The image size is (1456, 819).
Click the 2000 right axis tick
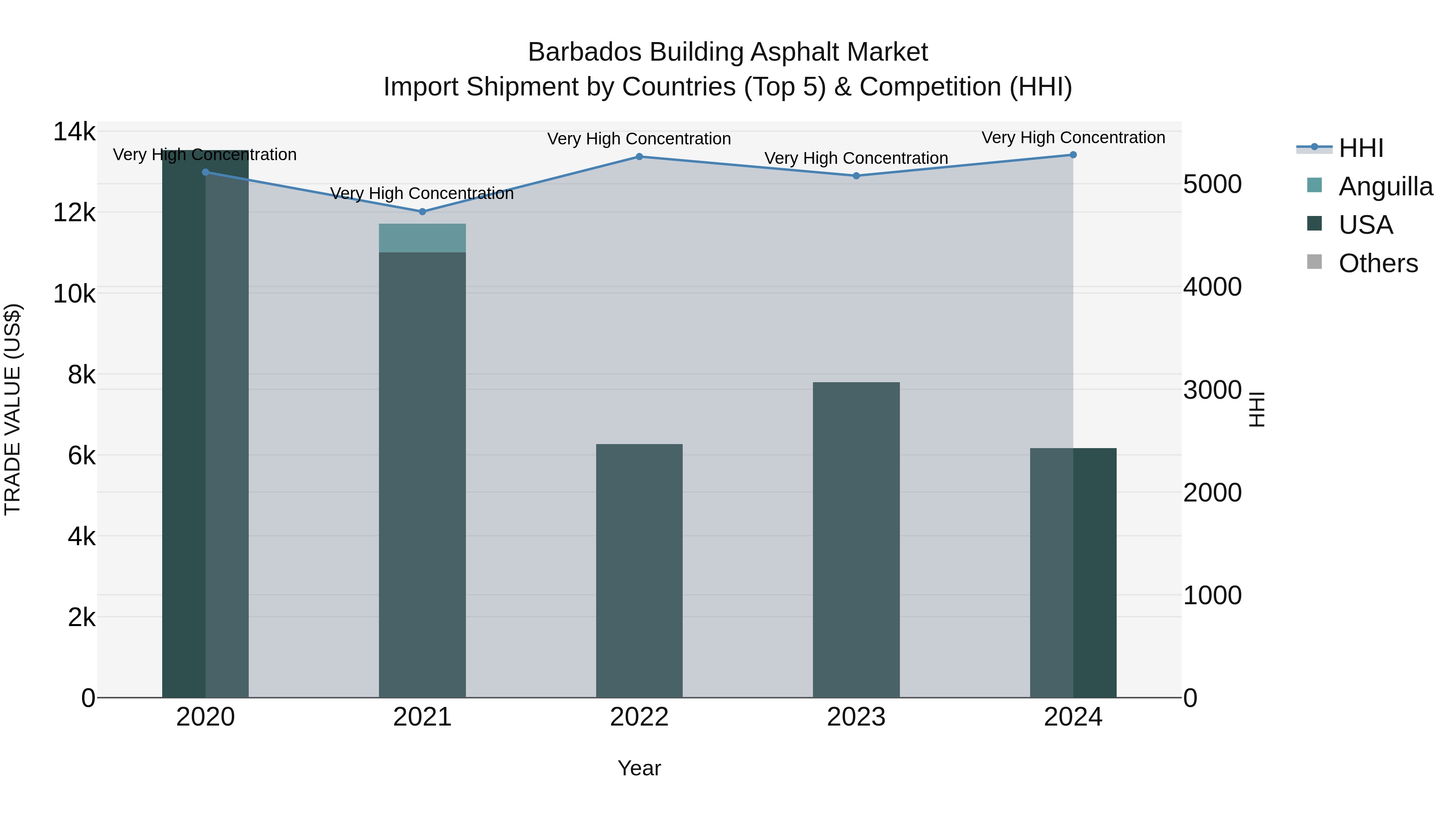1213,492
